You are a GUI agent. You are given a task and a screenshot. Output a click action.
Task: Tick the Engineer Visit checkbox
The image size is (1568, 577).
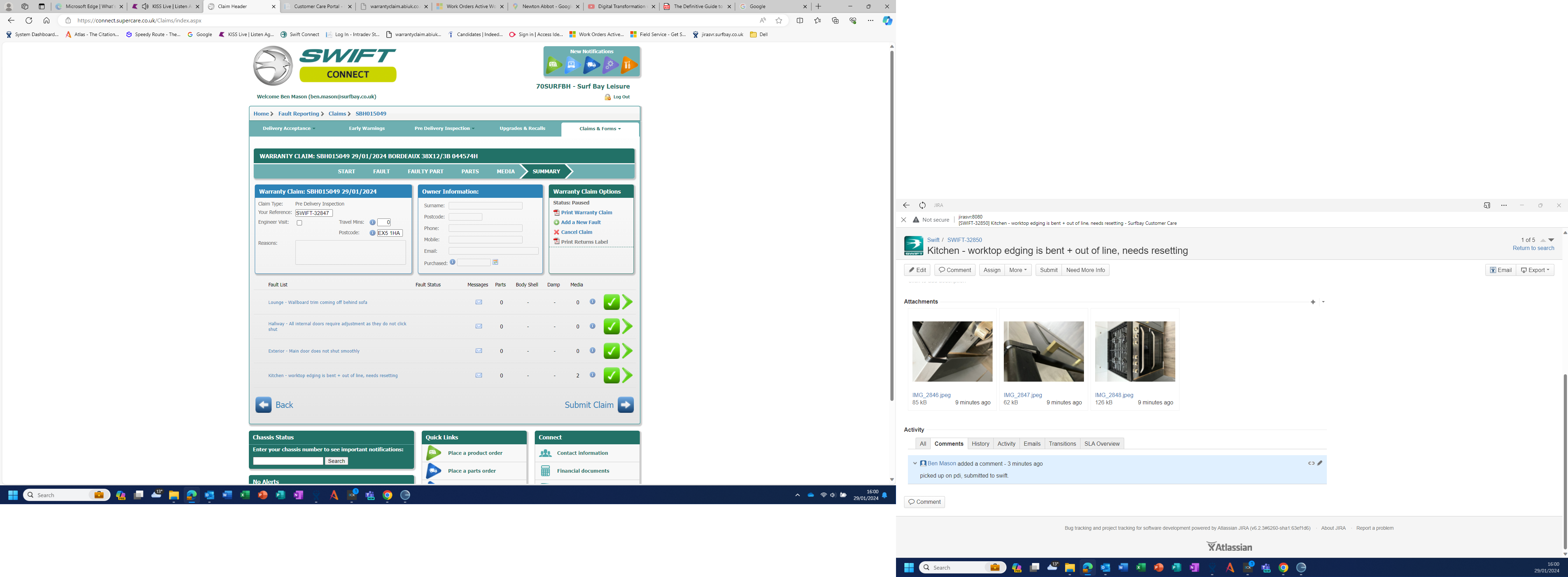click(300, 223)
